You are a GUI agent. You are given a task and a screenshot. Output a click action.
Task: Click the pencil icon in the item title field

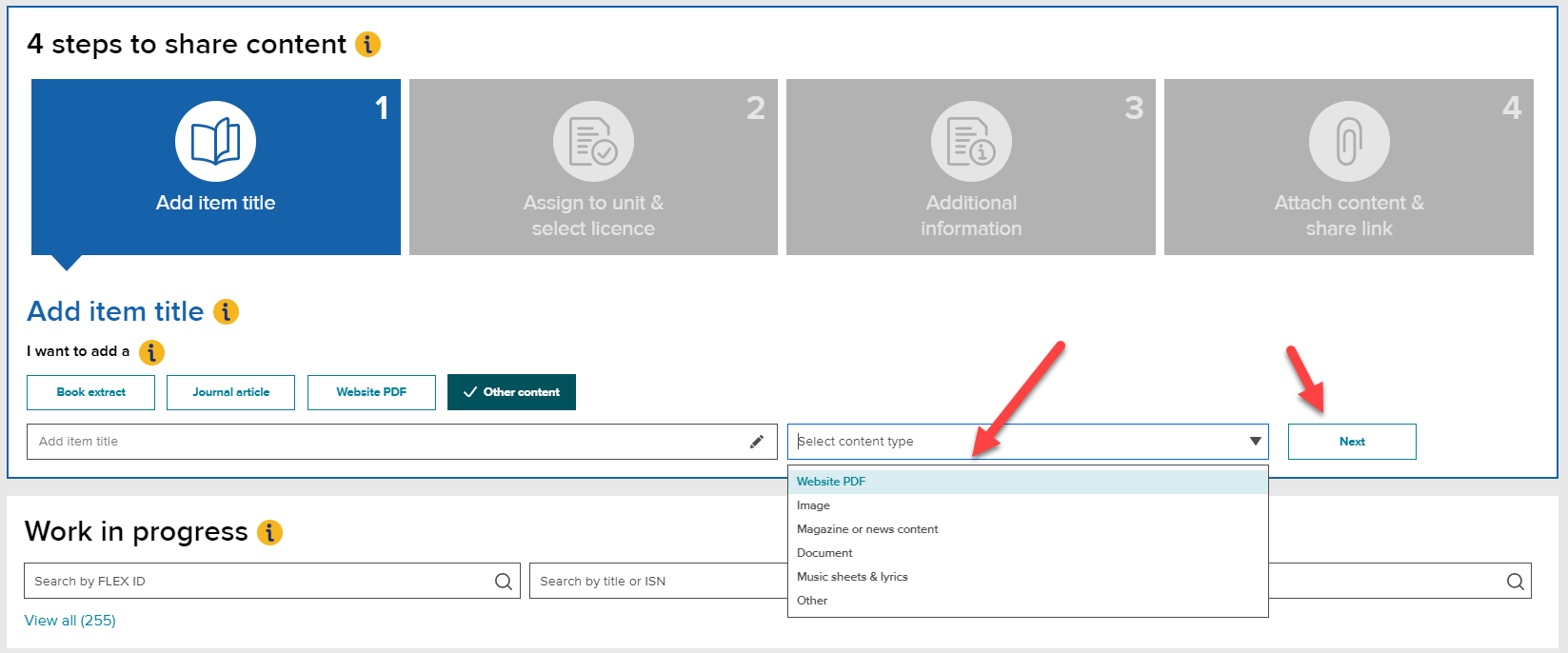(757, 442)
